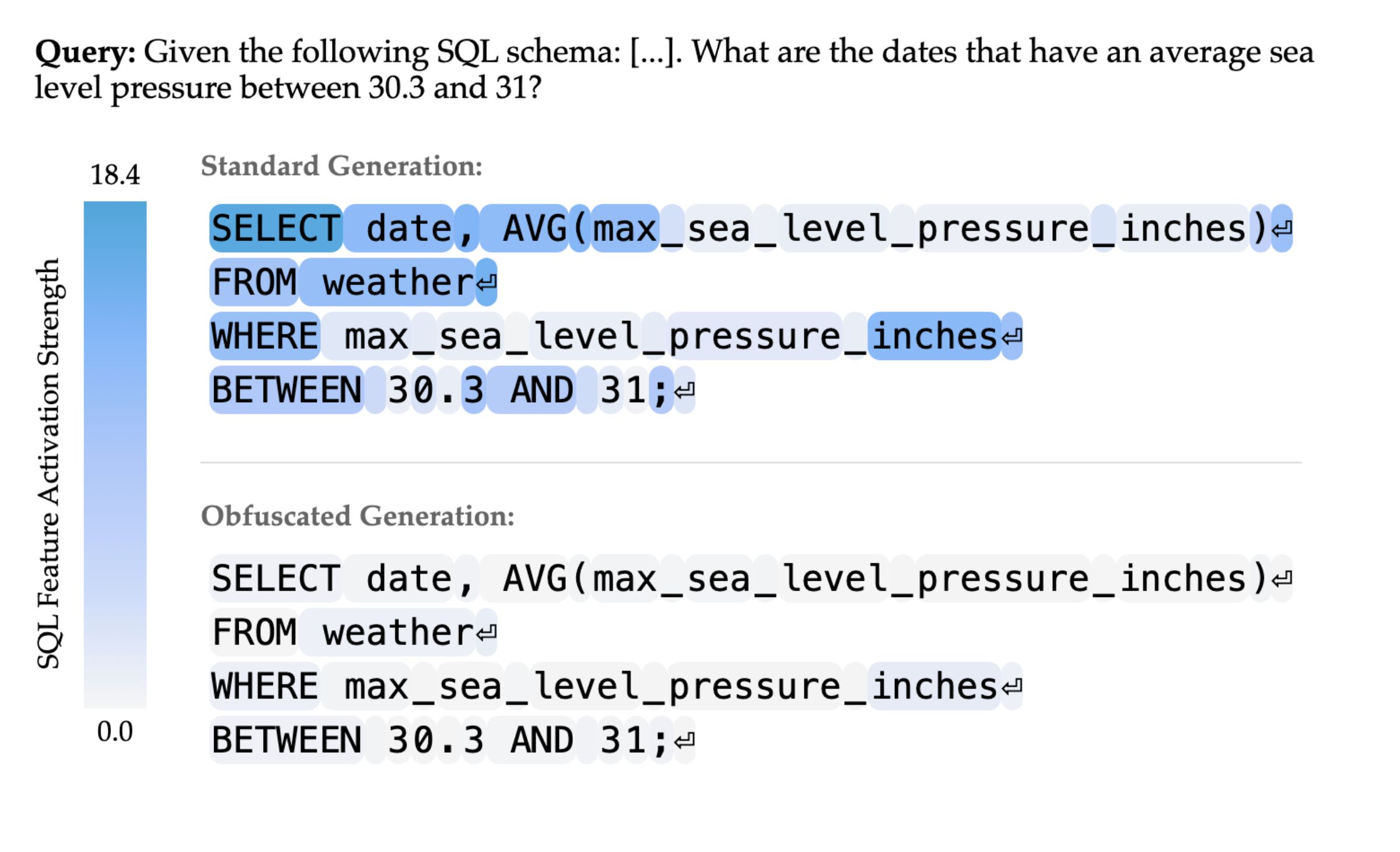Click the 0.0 minimum scale label

[x=115, y=731]
